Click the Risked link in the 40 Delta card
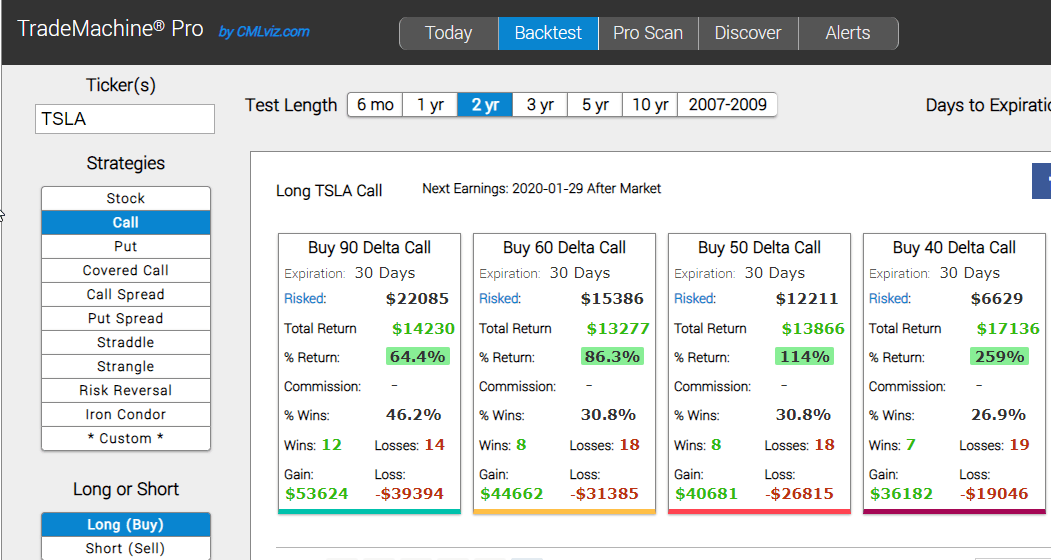Viewport: 1051px width, 560px height. [x=889, y=299]
